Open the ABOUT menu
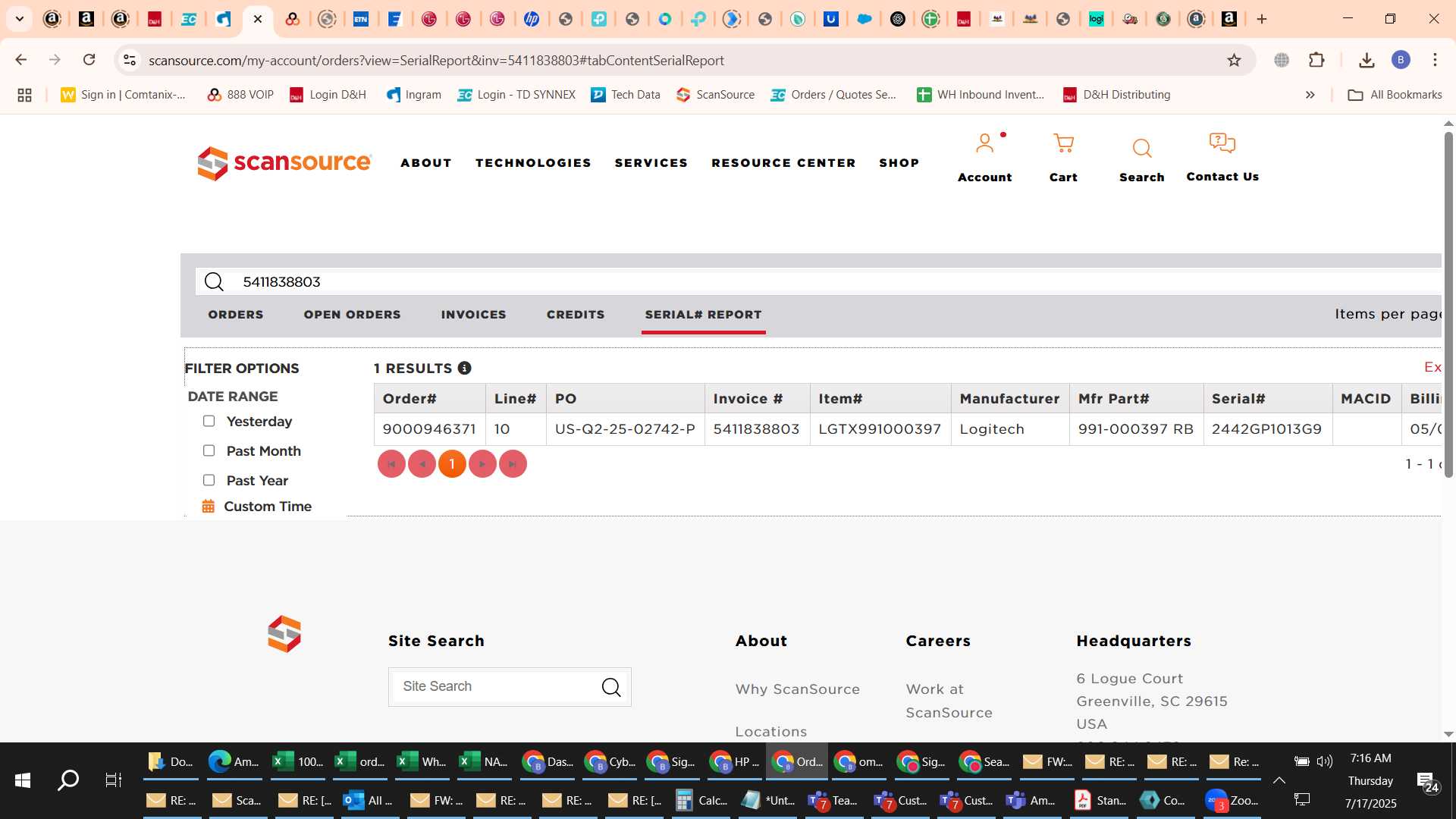The height and width of the screenshot is (819, 1456). (426, 163)
